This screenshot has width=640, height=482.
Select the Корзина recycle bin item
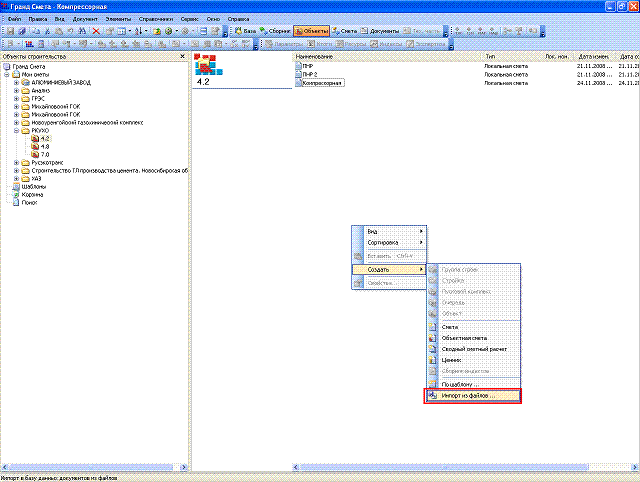tap(32, 193)
